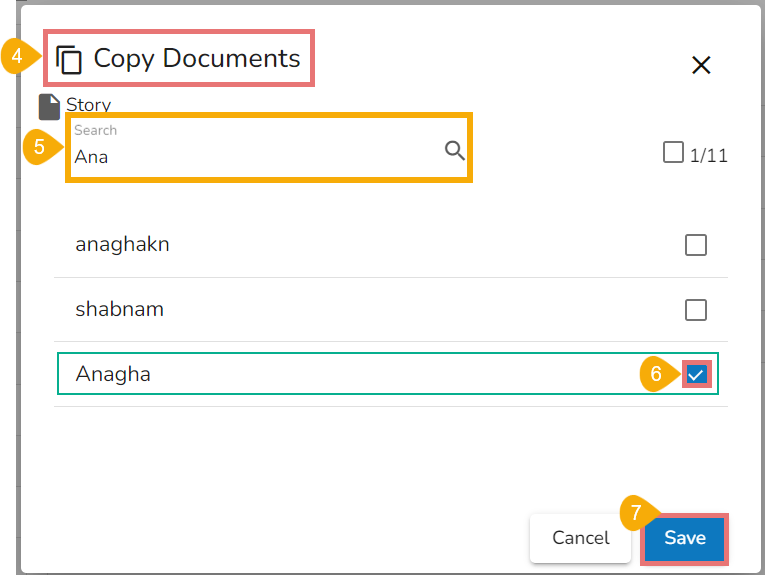Viewport: 765px width, 575px height.
Task: Click the magnifier search icon
Action: point(455,151)
